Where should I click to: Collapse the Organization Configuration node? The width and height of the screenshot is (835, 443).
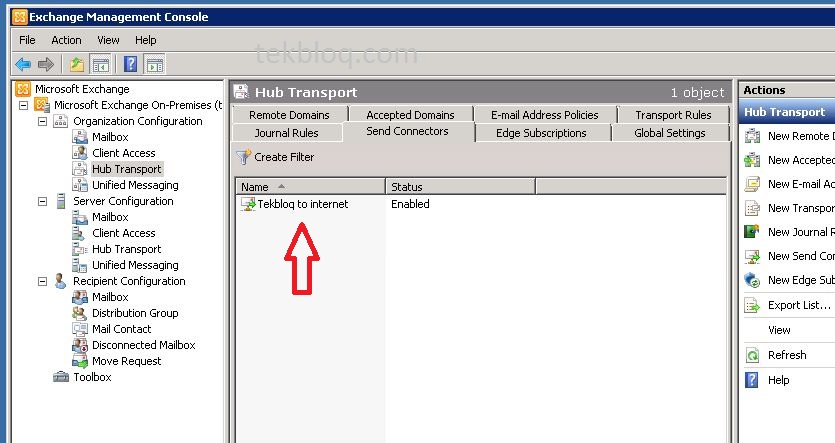point(43,121)
